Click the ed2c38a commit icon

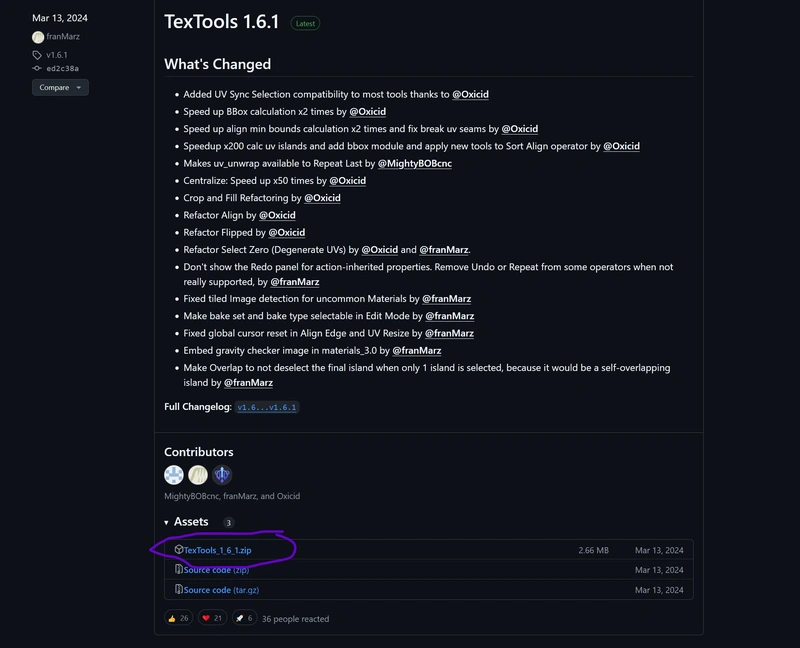37,68
